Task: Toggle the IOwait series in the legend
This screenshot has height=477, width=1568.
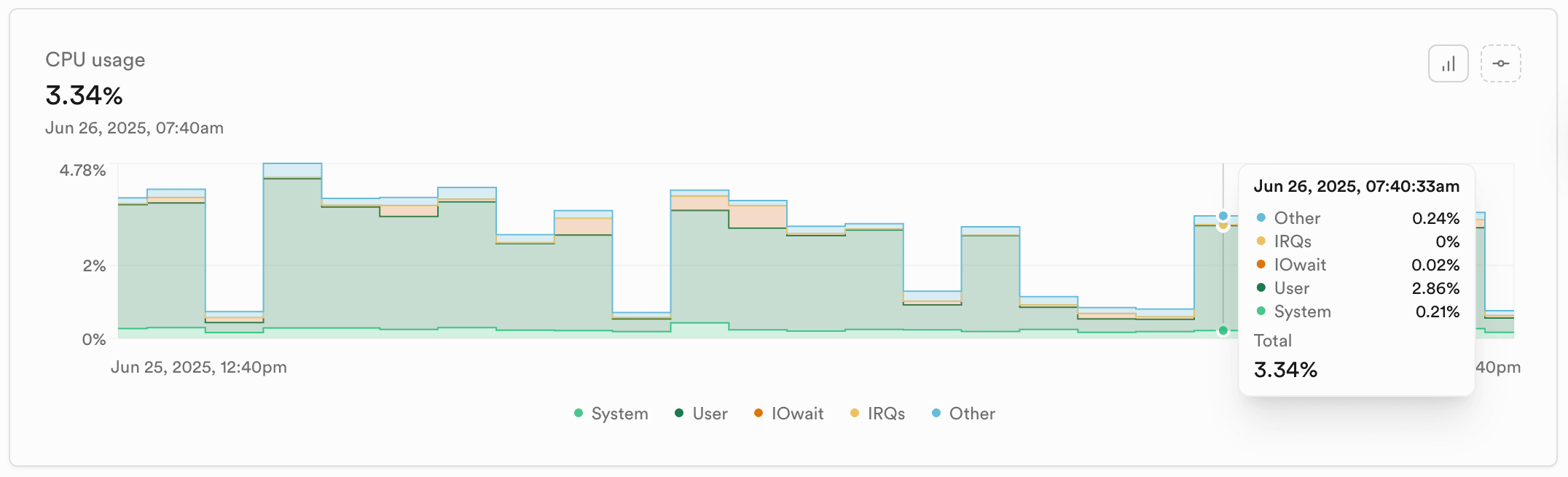Action: [796, 414]
